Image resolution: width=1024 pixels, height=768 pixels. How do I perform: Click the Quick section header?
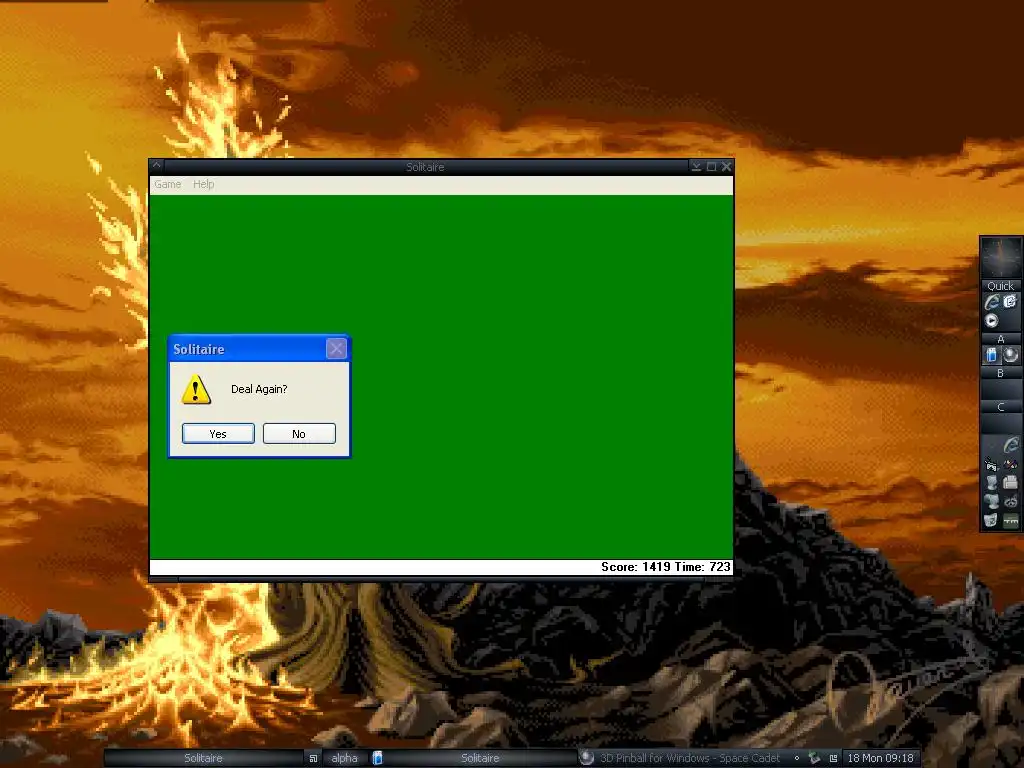click(1000, 286)
